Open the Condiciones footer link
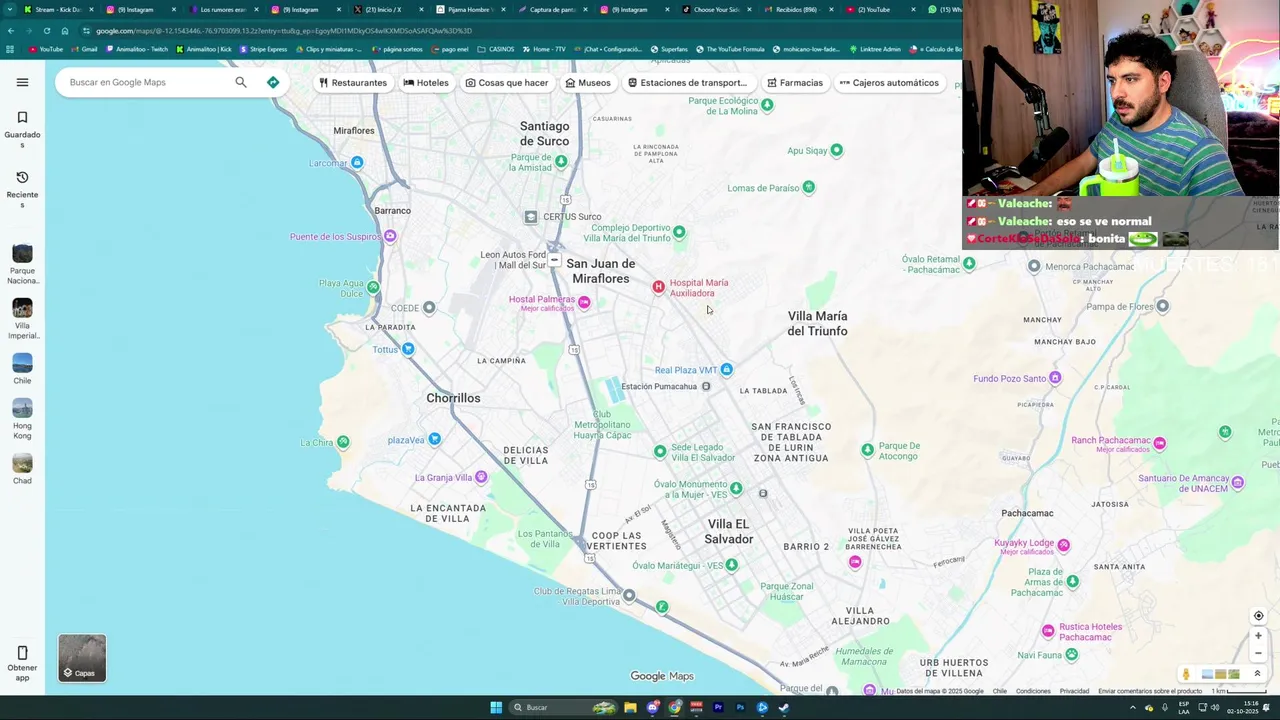Viewport: 1280px width, 720px height. click(x=1033, y=691)
